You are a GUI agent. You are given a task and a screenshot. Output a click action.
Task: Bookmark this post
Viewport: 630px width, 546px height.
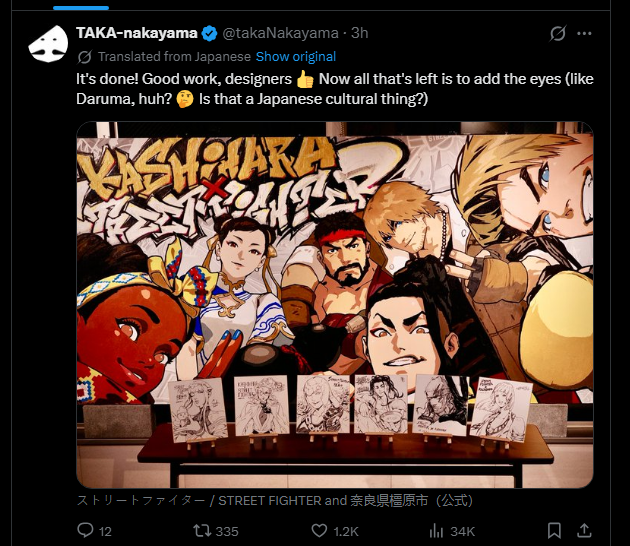click(x=554, y=531)
